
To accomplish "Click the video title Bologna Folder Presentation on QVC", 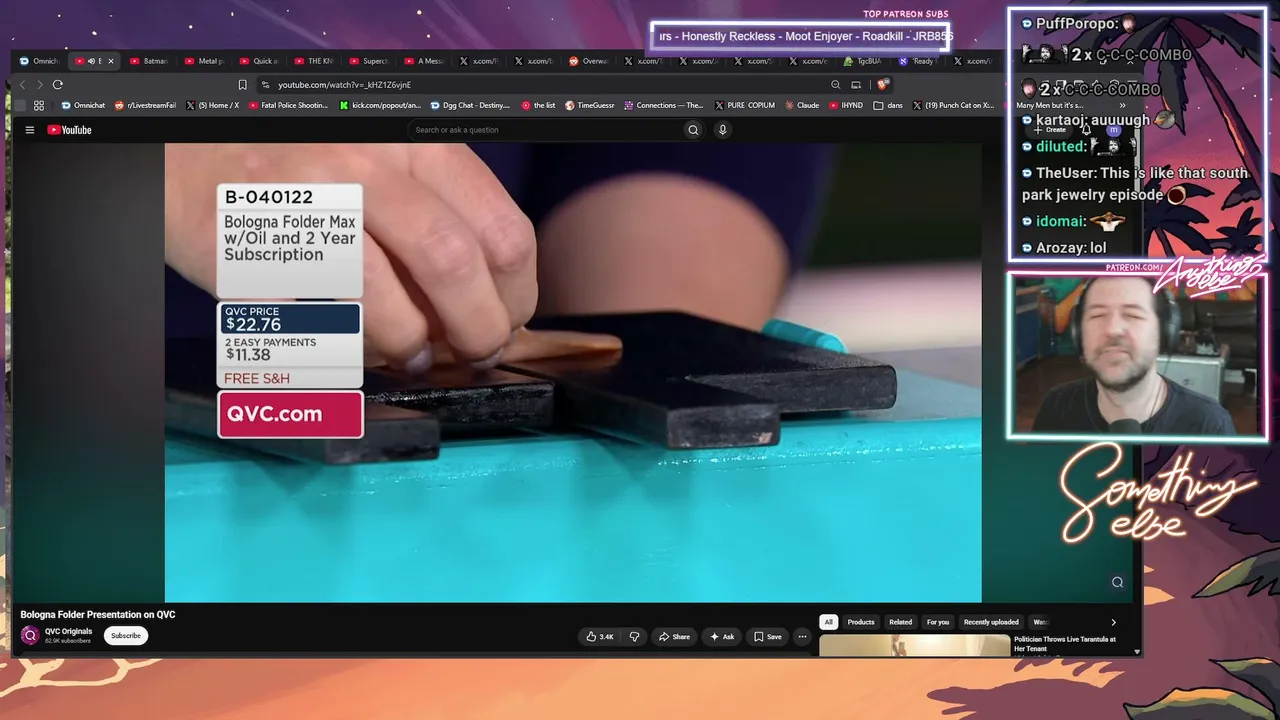I will click(98, 615).
